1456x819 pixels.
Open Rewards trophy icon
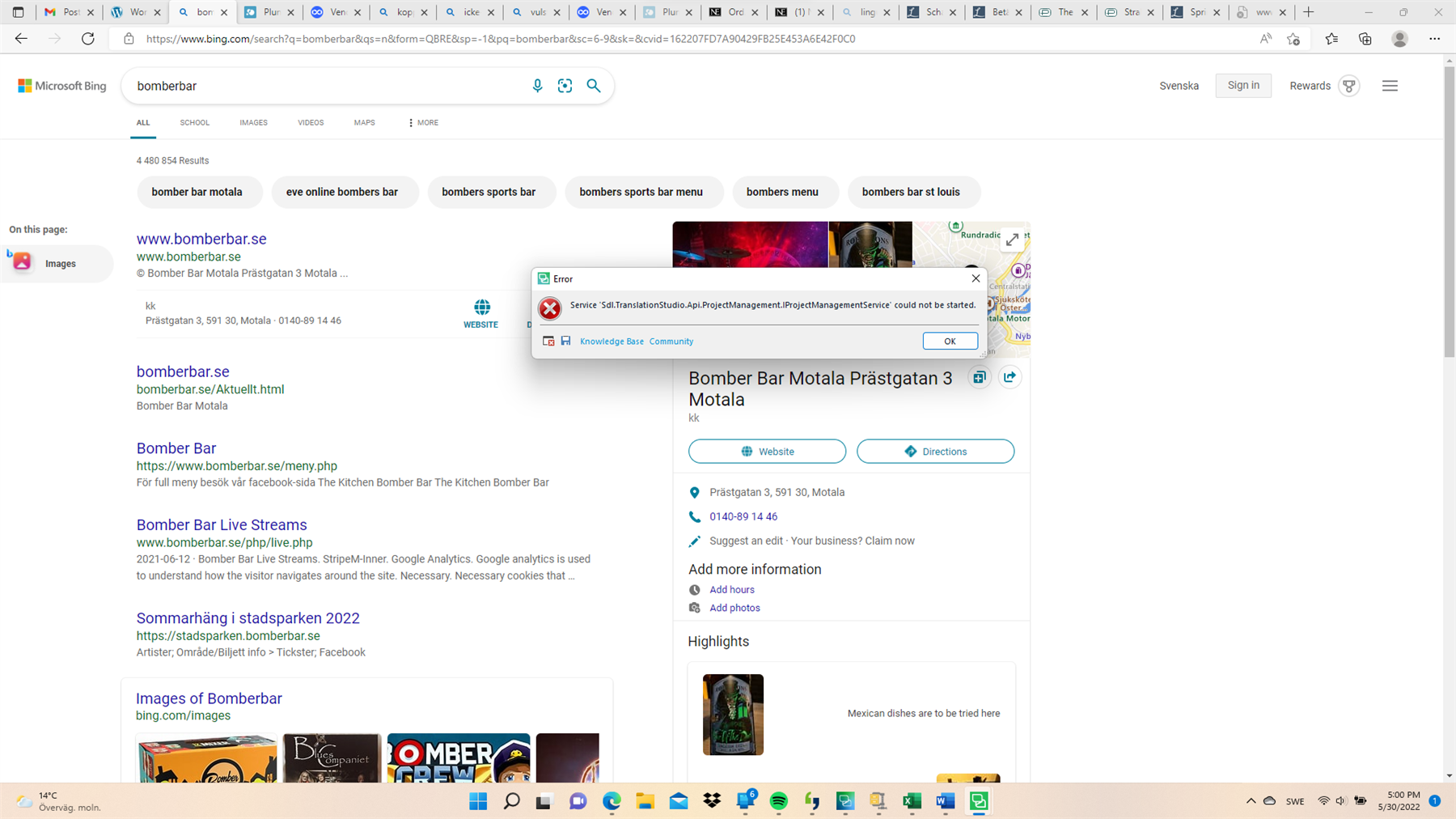[x=1348, y=86]
